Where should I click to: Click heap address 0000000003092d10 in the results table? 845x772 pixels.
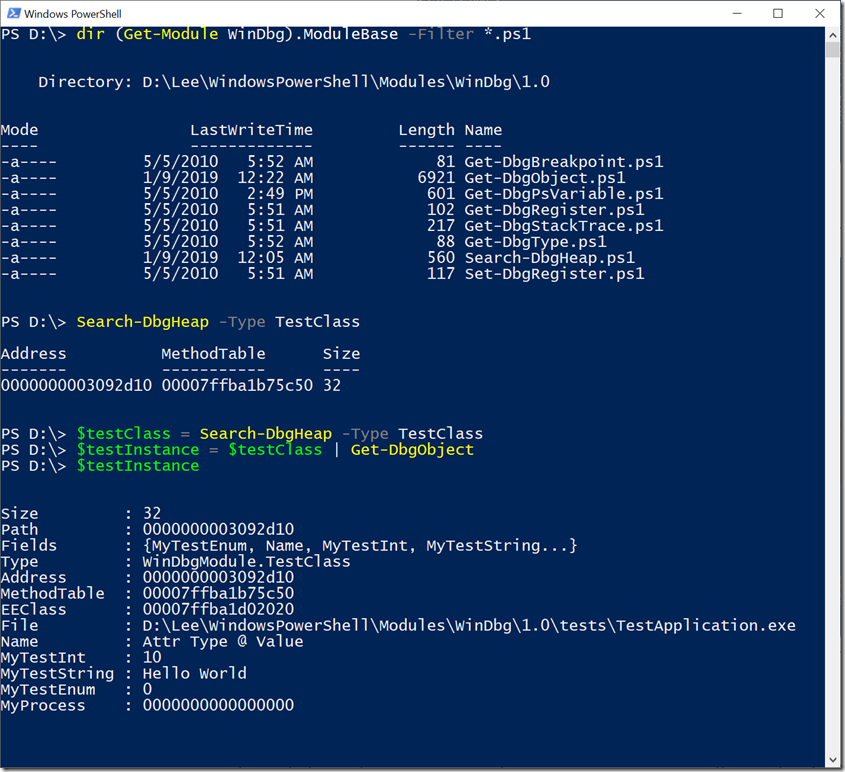[76, 385]
